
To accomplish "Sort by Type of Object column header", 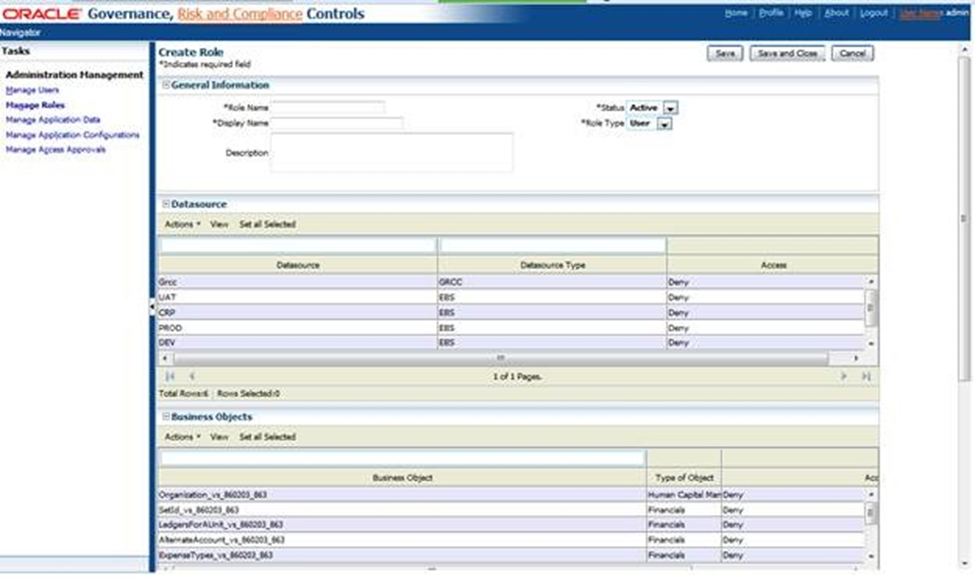I will (x=684, y=478).
